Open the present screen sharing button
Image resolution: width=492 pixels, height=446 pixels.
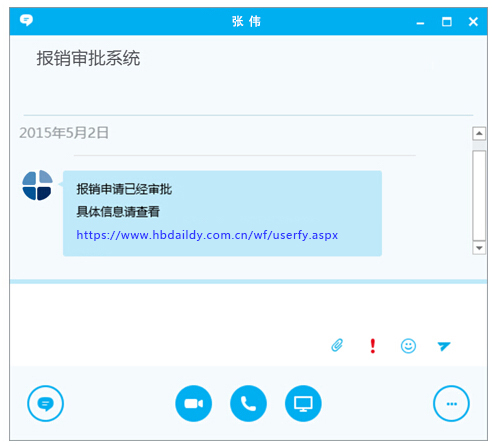(x=303, y=403)
